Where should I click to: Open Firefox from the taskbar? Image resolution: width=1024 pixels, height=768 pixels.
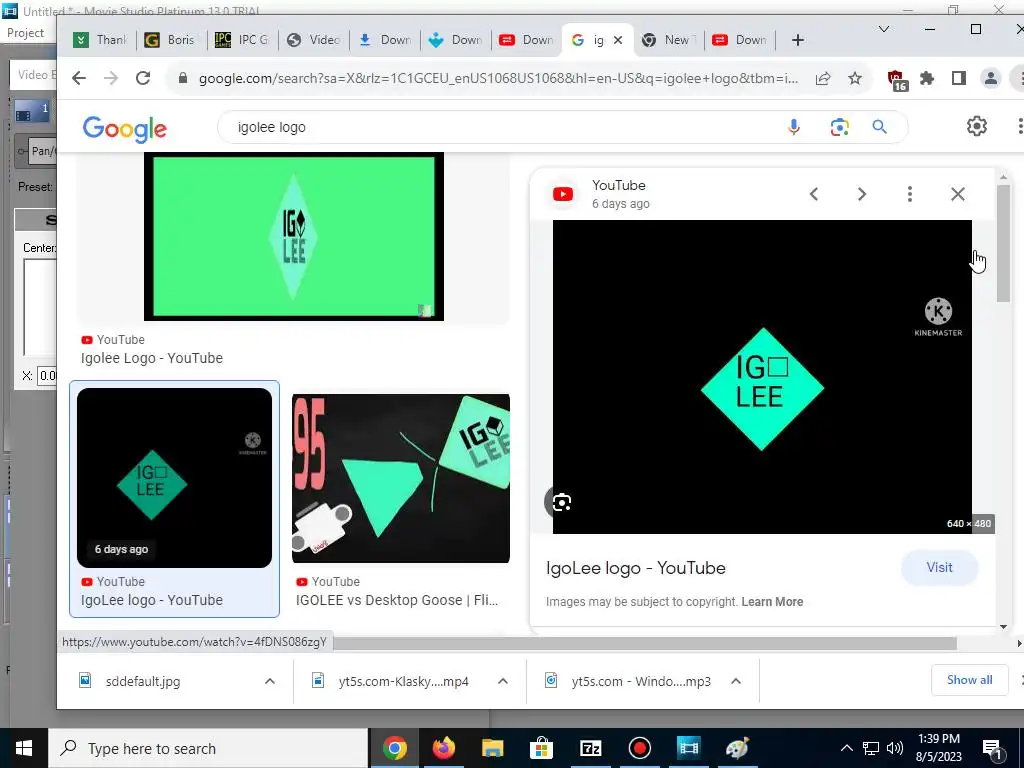coord(443,748)
